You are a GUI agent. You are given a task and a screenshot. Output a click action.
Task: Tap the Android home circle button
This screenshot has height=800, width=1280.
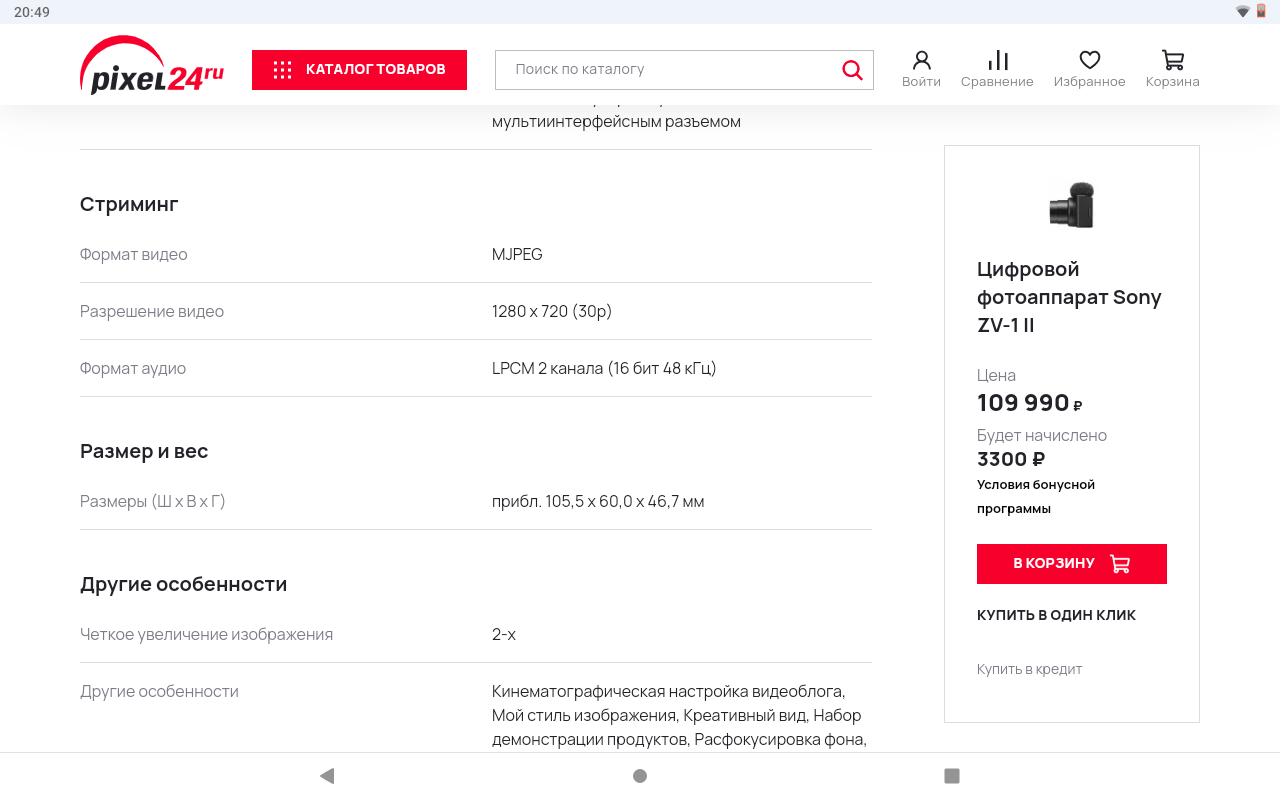click(x=640, y=776)
